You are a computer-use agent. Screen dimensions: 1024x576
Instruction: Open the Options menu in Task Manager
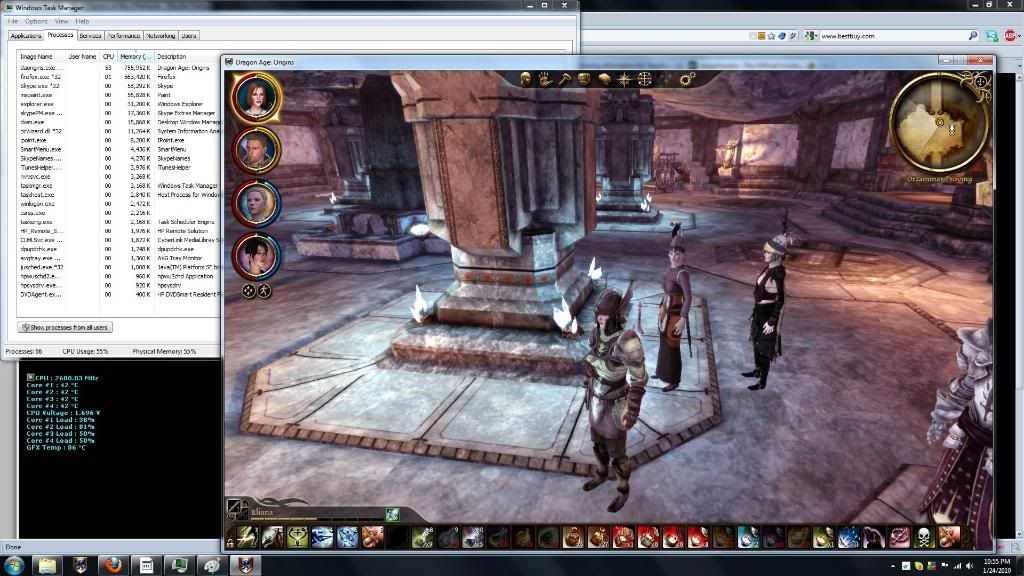pyautogui.click(x=36, y=21)
